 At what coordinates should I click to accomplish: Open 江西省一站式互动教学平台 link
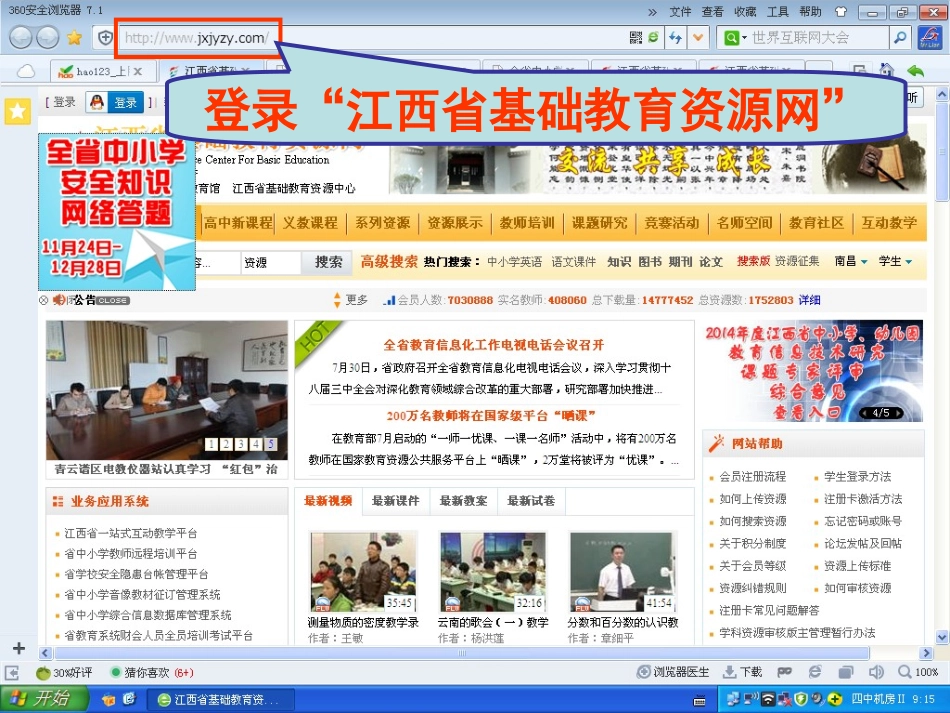pyautogui.click(x=131, y=533)
